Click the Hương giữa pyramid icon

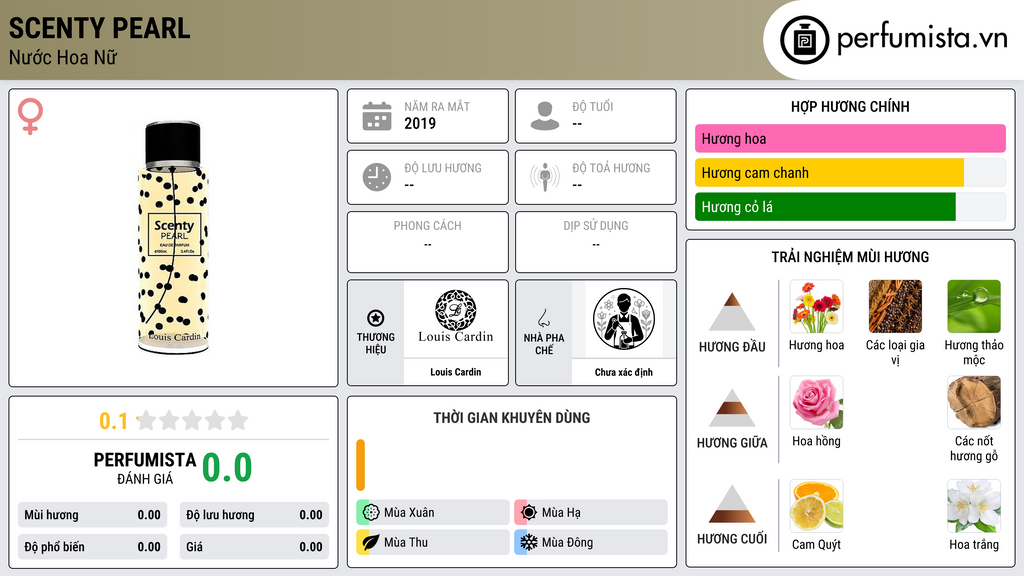click(x=732, y=408)
